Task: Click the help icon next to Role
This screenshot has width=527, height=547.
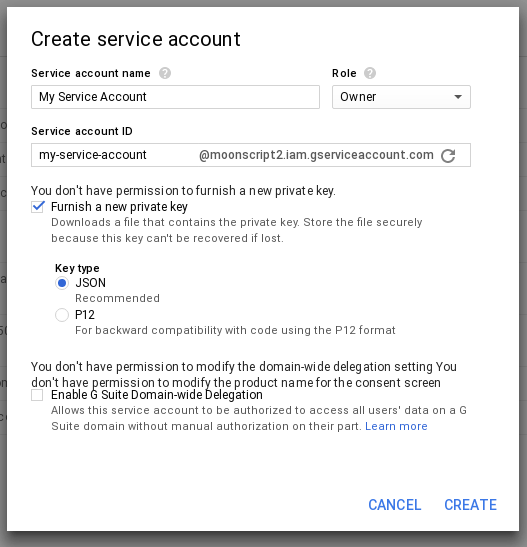Action: (370, 73)
